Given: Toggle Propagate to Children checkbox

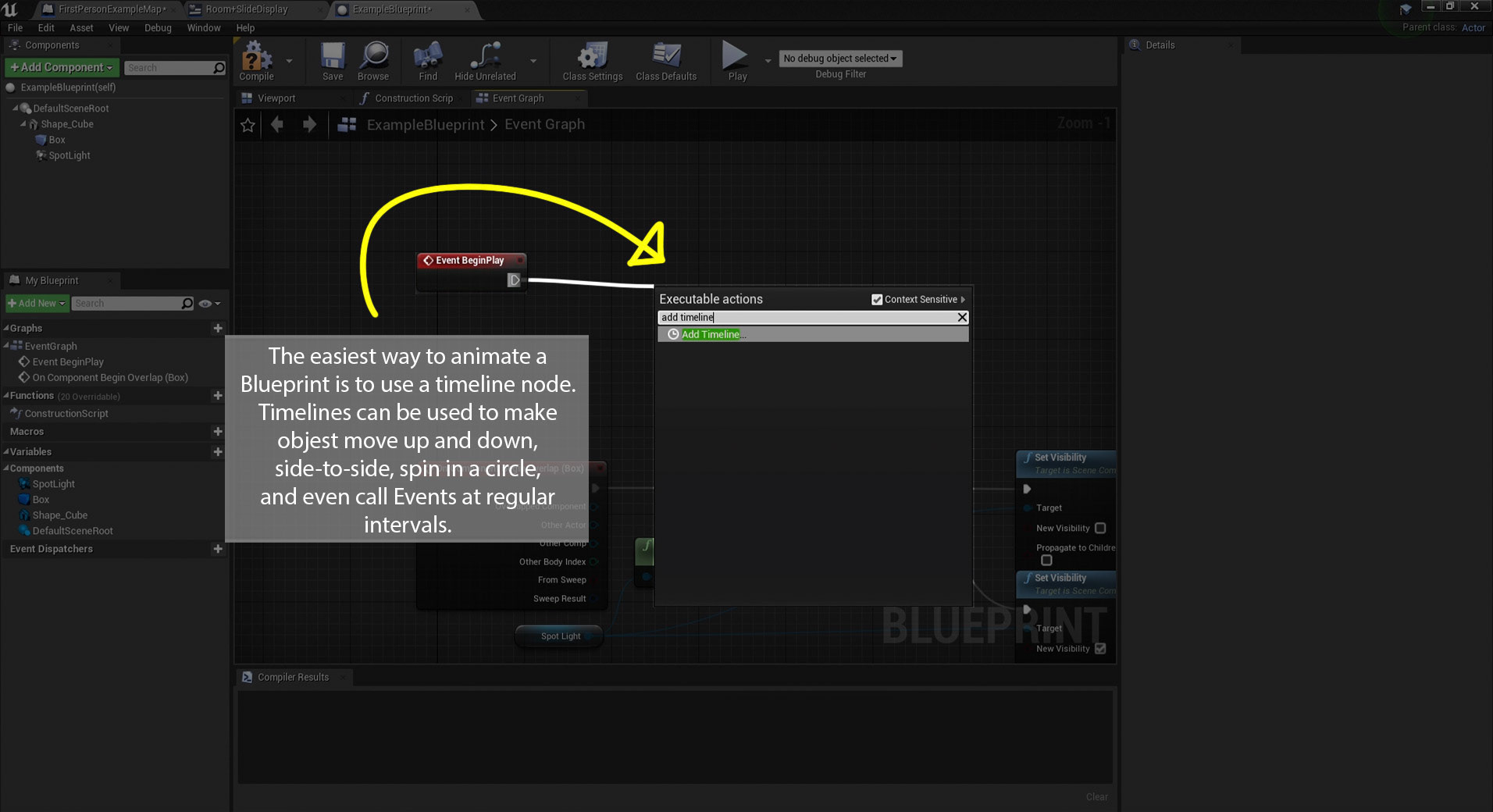Looking at the screenshot, I should [x=1046, y=560].
